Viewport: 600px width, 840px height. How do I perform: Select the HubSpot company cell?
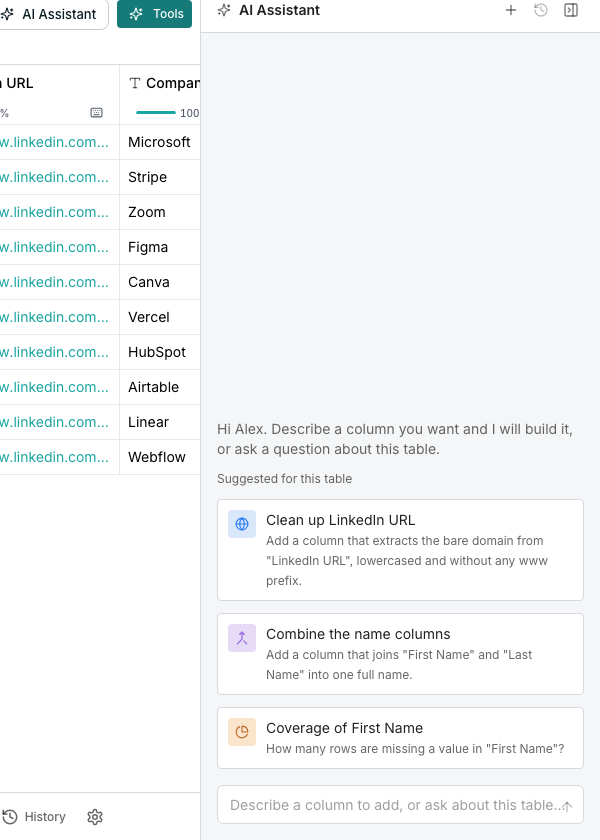point(160,352)
